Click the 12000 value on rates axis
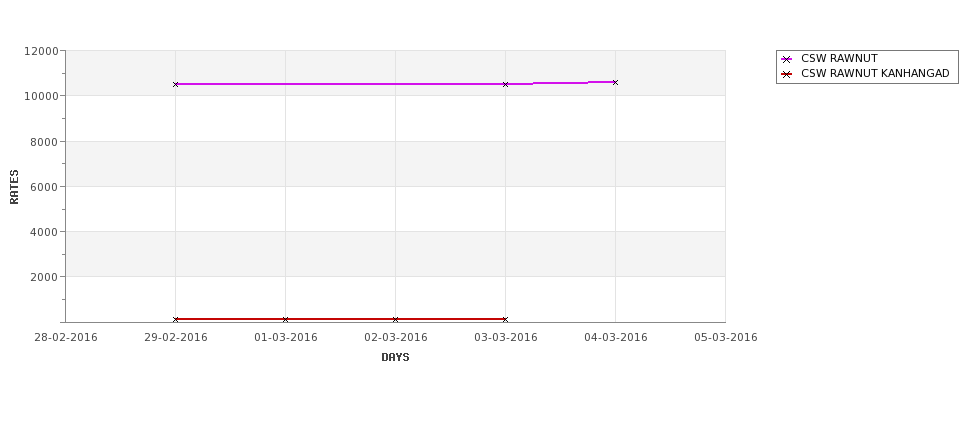This screenshot has width=975, height=429. [x=42, y=51]
